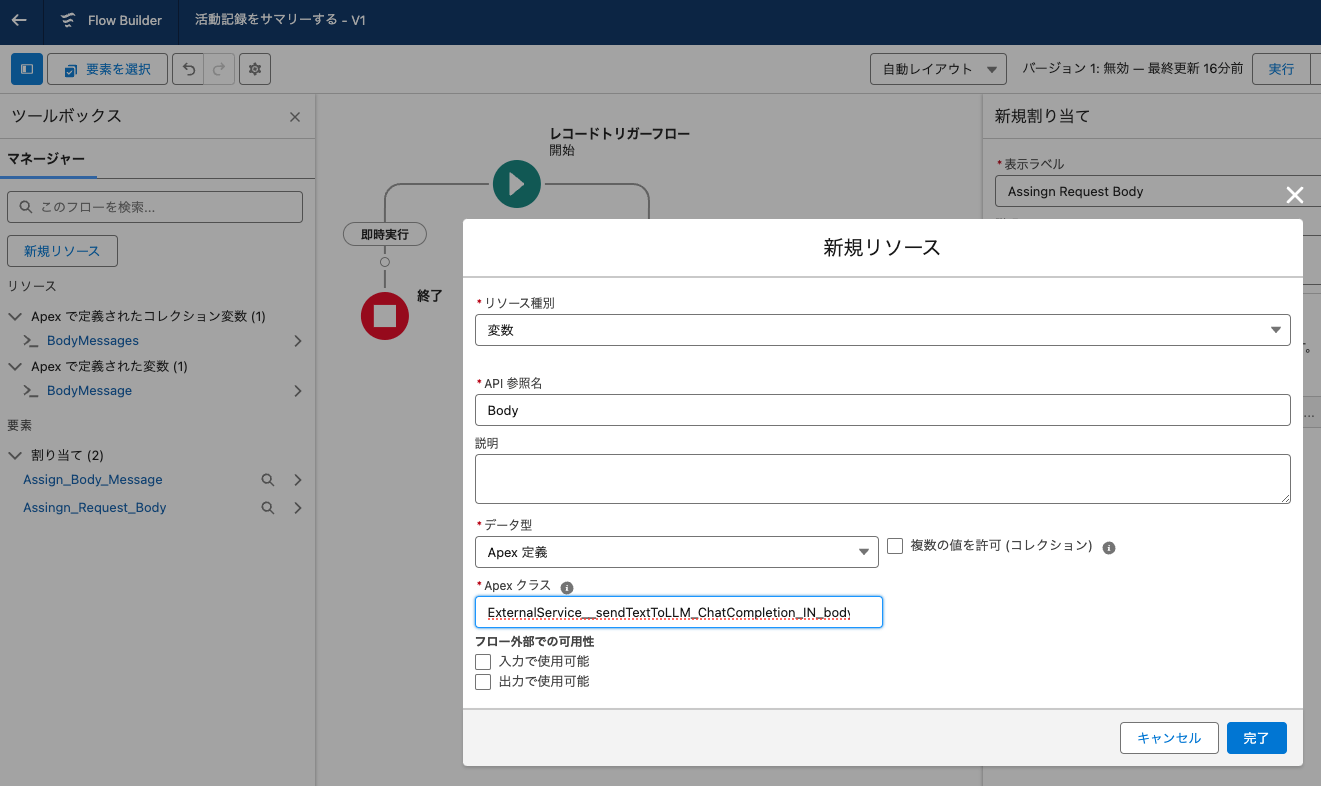Open flow settings gear icon
The image size is (1321, 786).
pyautogui.click(x=255, y=69)
